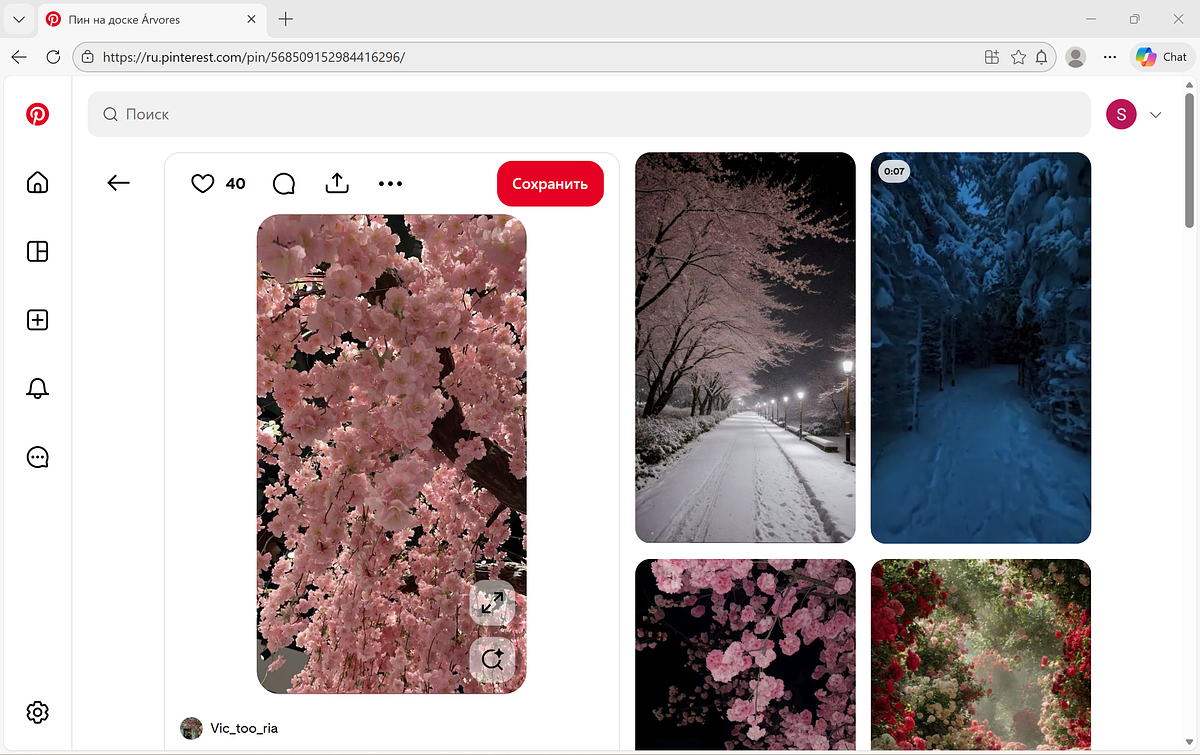This screenshot has width=1200, height=755.
Task: Go to Pinterest home feed icon
Action: [37, 182]
